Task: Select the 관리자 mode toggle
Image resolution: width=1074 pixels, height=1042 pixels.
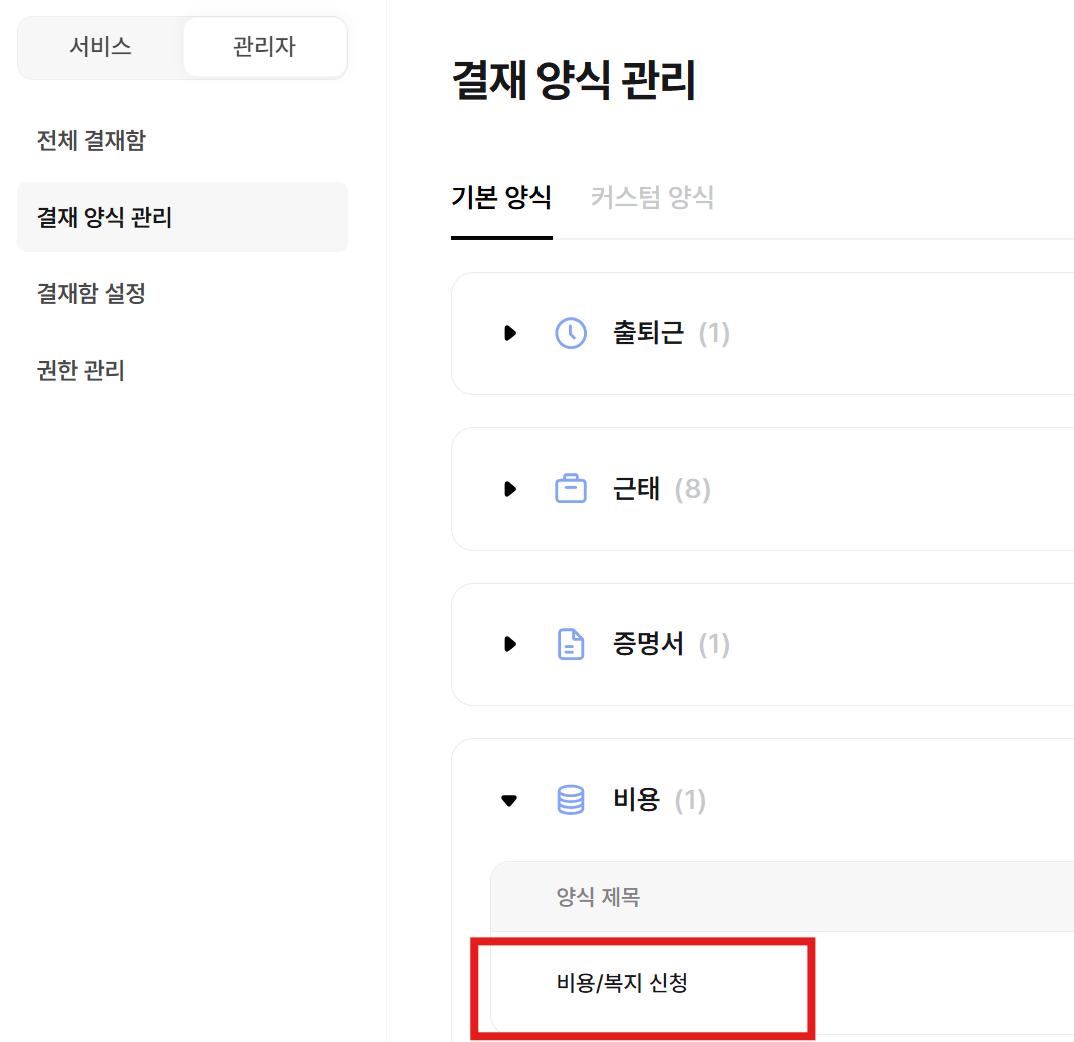Action: pyautogui.click(x=265, y=47)
